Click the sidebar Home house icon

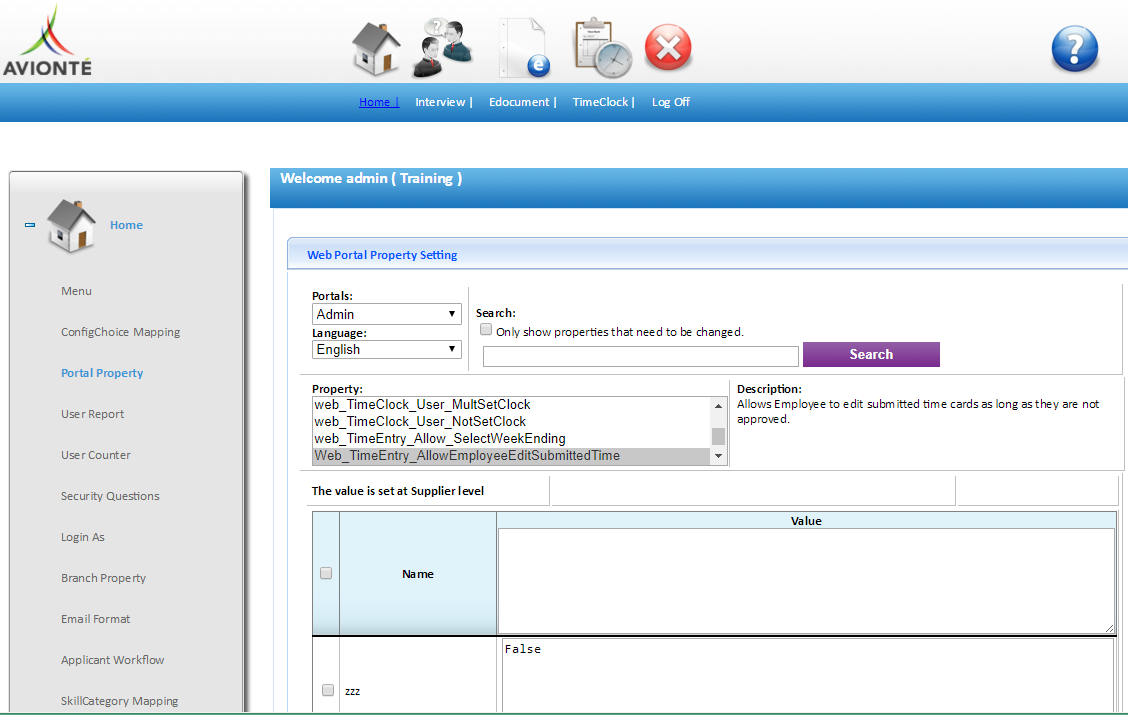[70, 226]
